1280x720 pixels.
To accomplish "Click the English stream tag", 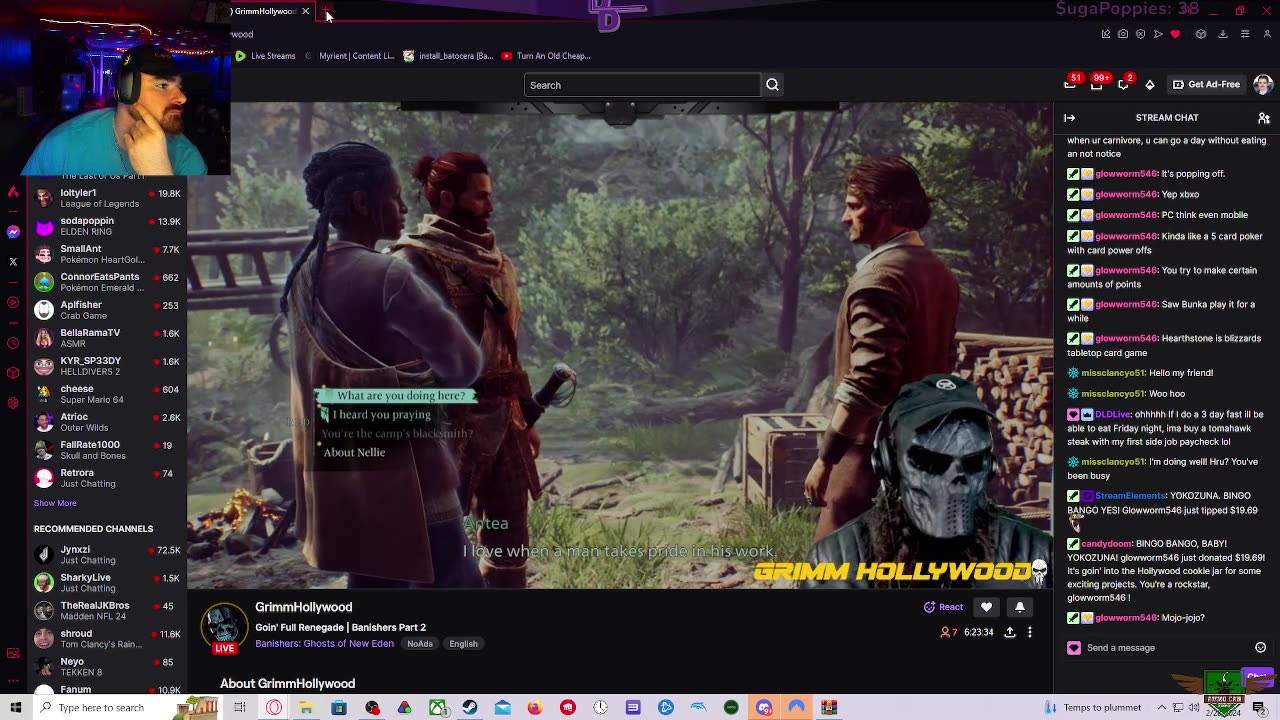I will click(463, 644).
